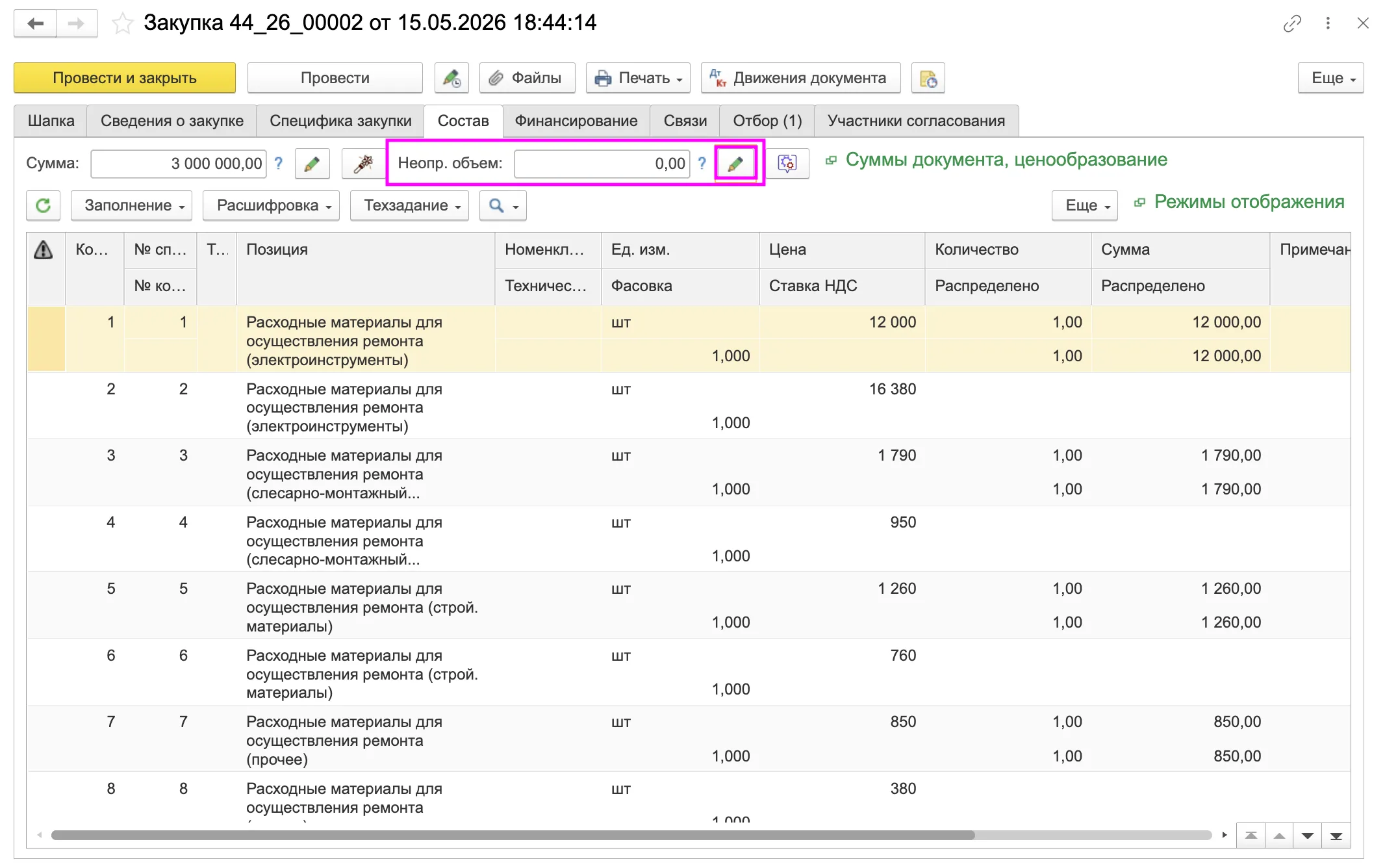Viewport: 1385px width, 868px height.
Task: Copy link using chain icon
Action: click(x=1292, y=23)
